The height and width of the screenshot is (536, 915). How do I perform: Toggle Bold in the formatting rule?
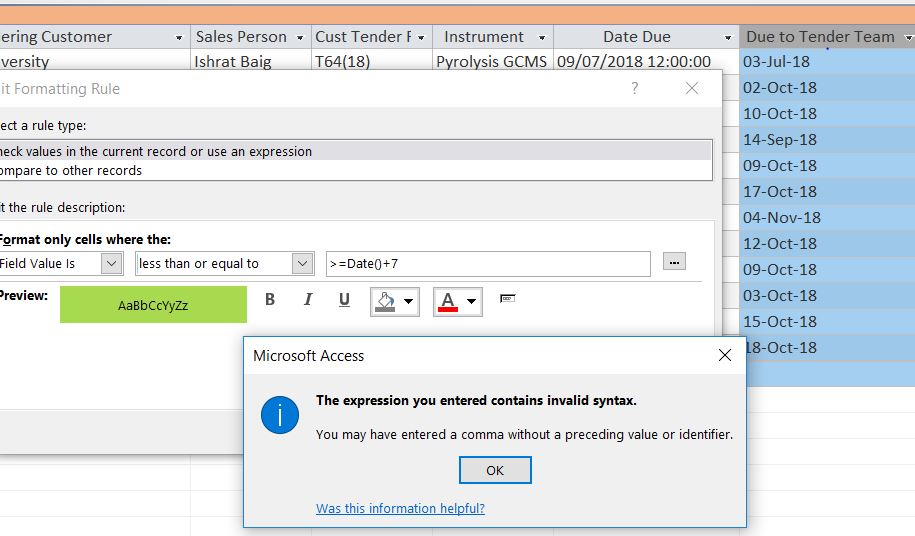tap(270, 300)
